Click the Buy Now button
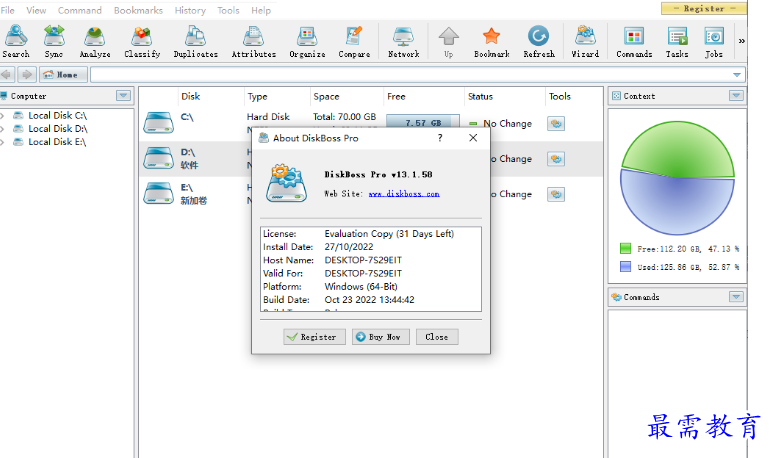Screen dimensions: 769x458 (x=381, y=337)
